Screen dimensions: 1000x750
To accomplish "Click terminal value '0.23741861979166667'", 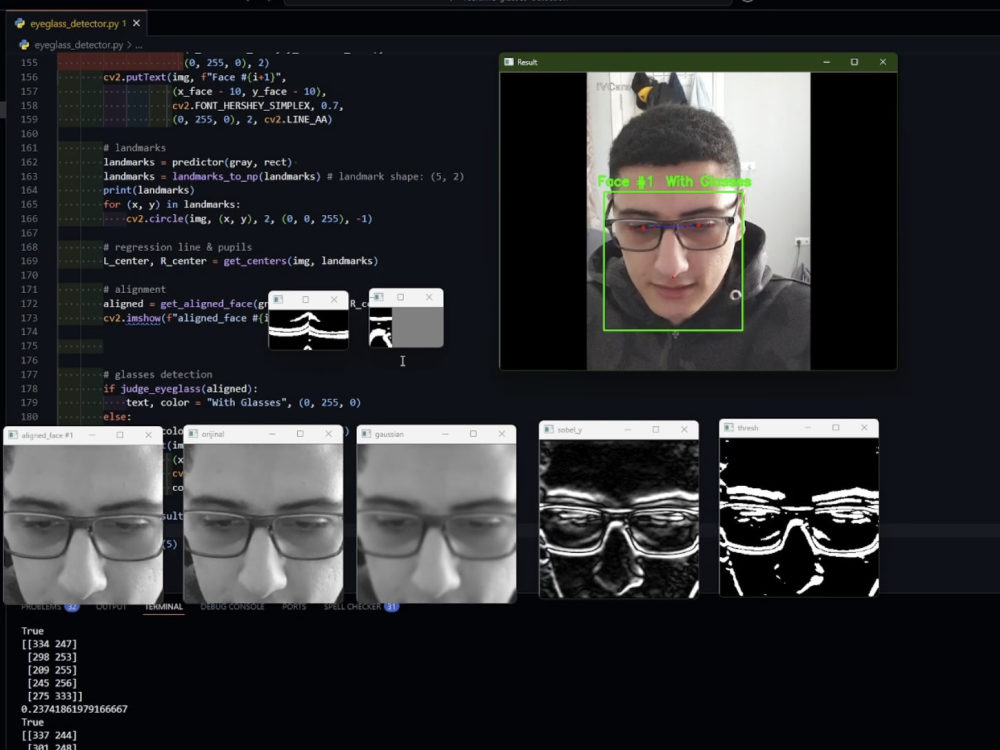I will 74,709.
